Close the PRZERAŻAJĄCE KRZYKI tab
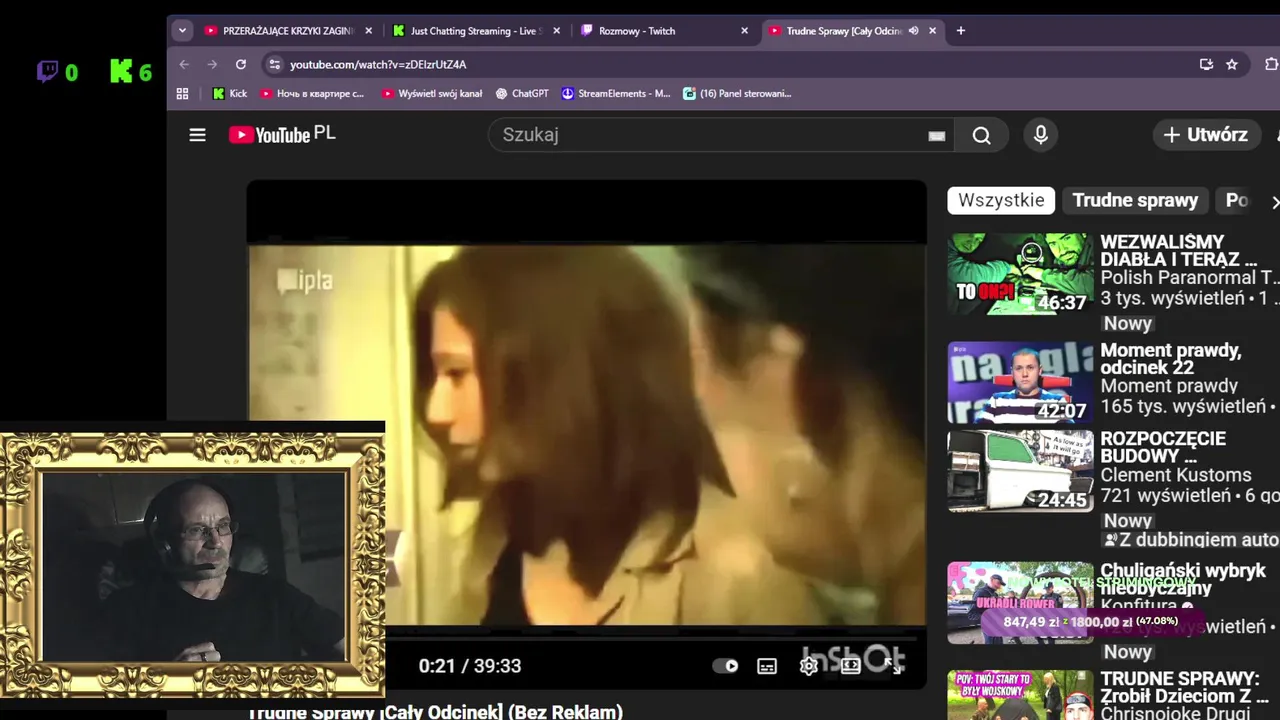 (x=368, y=31)
